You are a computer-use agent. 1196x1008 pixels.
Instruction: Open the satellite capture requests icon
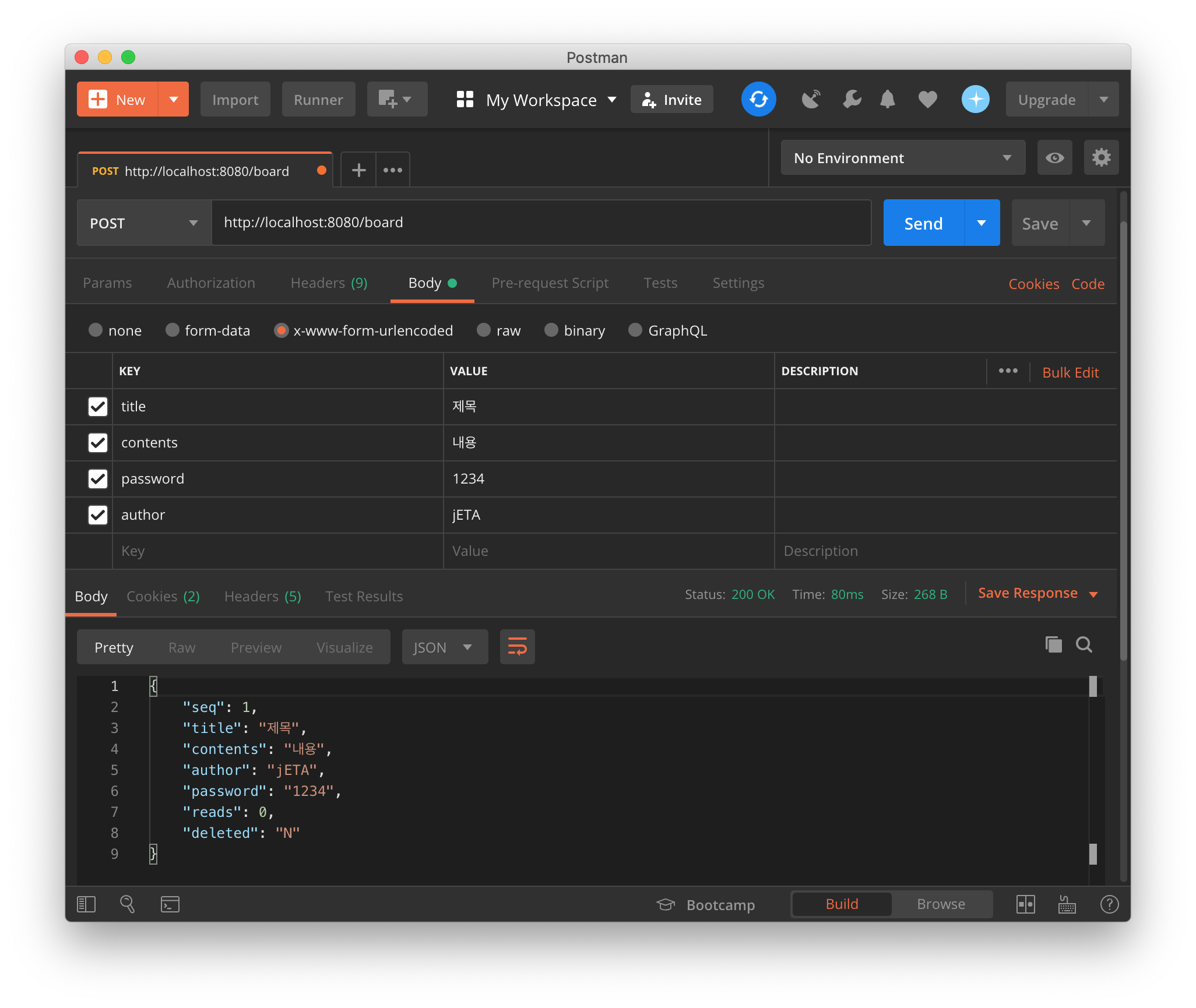[811, 100]
